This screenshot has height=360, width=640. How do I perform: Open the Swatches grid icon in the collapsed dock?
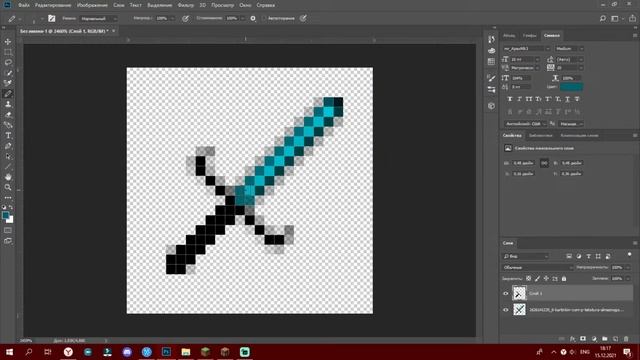coord(491,62)
